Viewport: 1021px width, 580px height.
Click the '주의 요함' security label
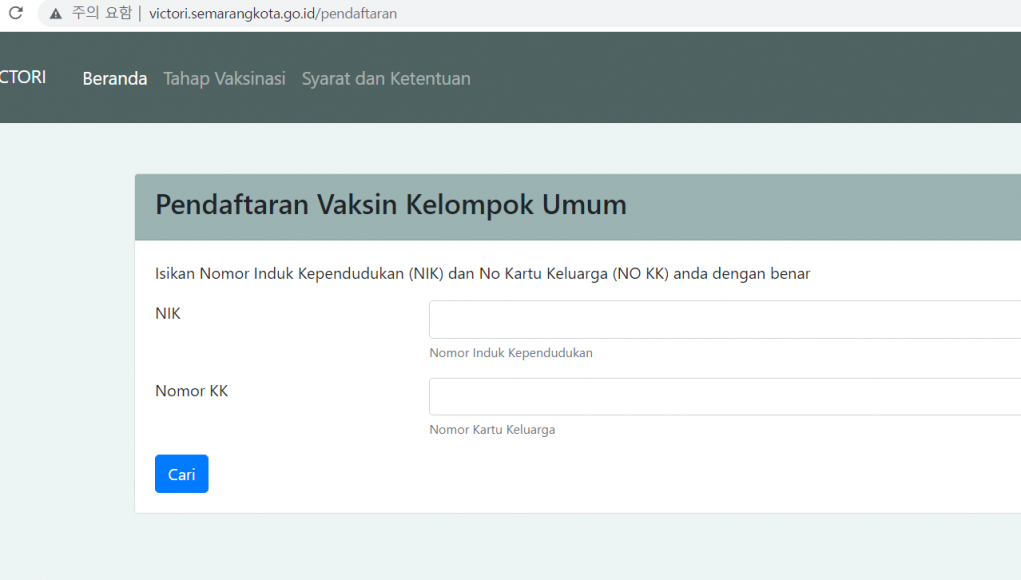(x=101, y=14)
